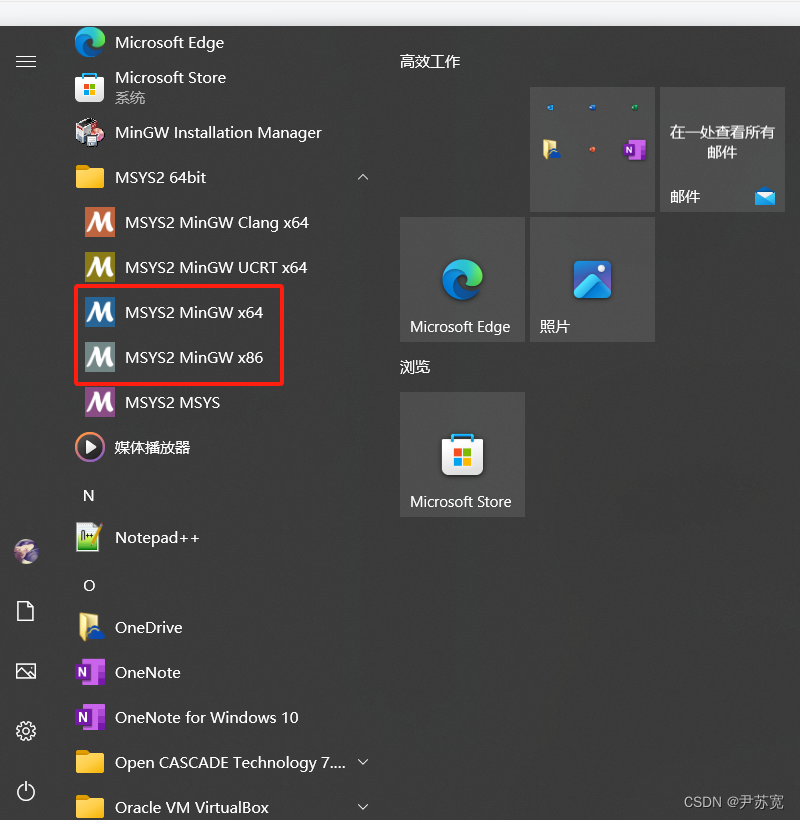
Task: Open Windows Settings from the sidebar gear
Action: (26, 731)
